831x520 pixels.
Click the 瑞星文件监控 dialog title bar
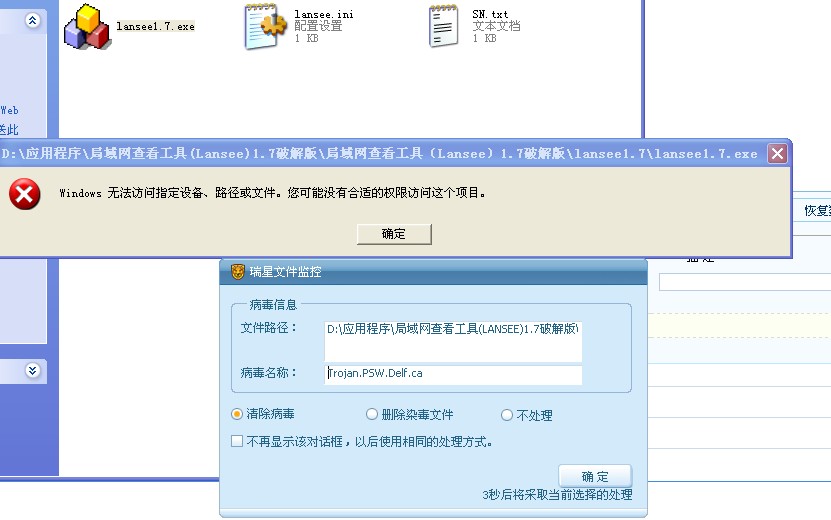click(x=433, y=272)
